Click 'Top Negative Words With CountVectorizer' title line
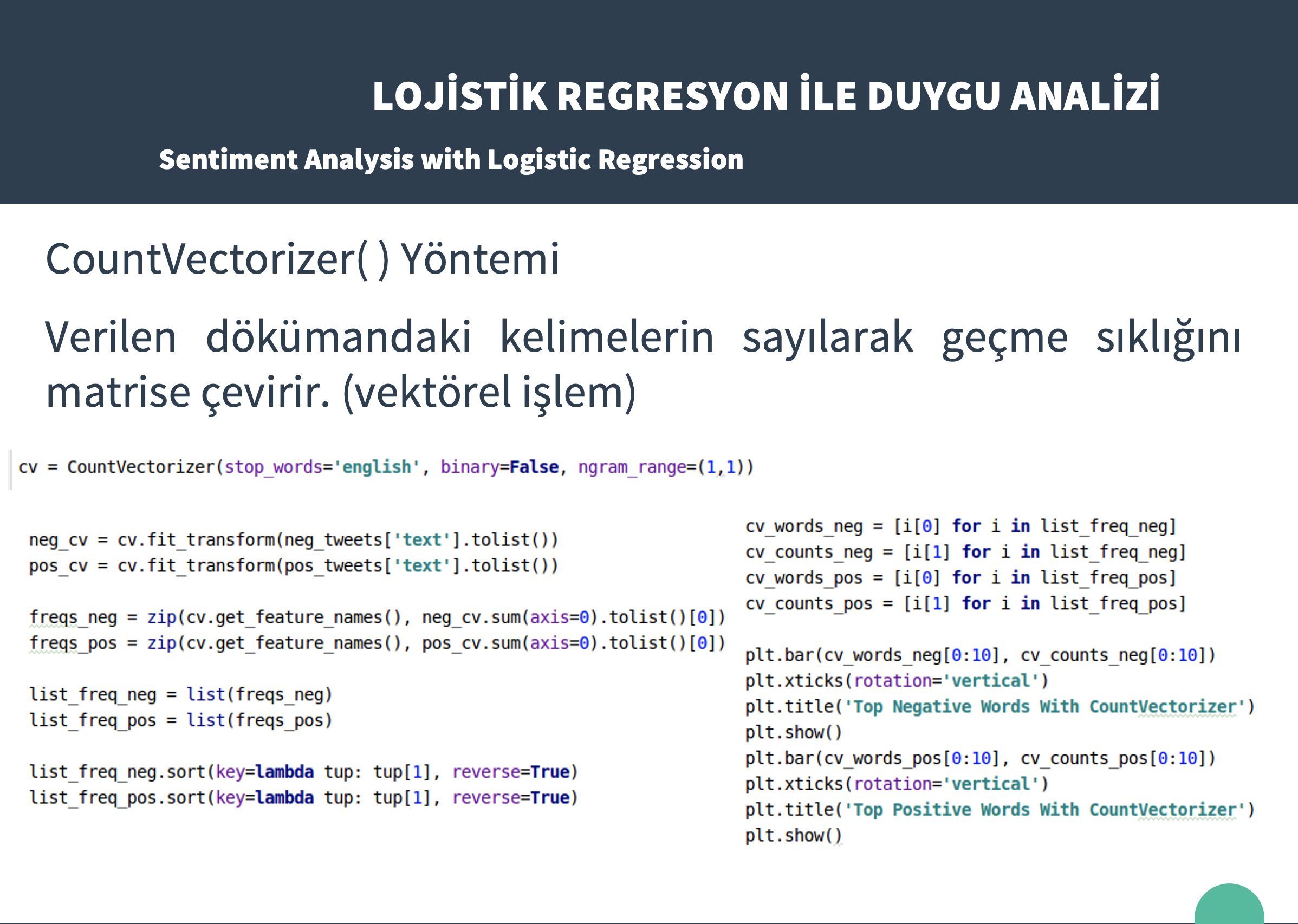 coord(1000,707)
